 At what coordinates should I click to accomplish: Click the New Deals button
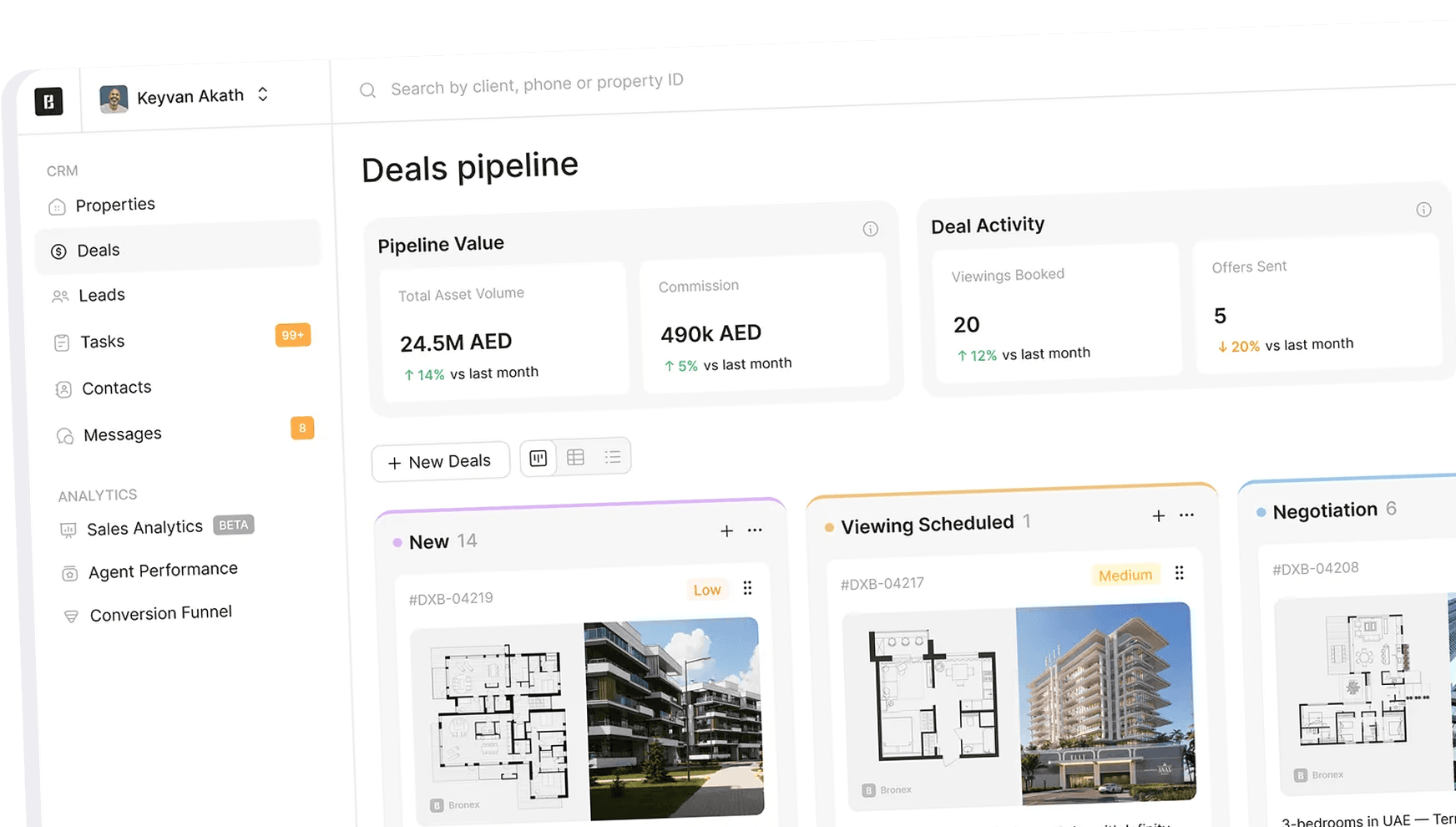[x=440, y=460]
